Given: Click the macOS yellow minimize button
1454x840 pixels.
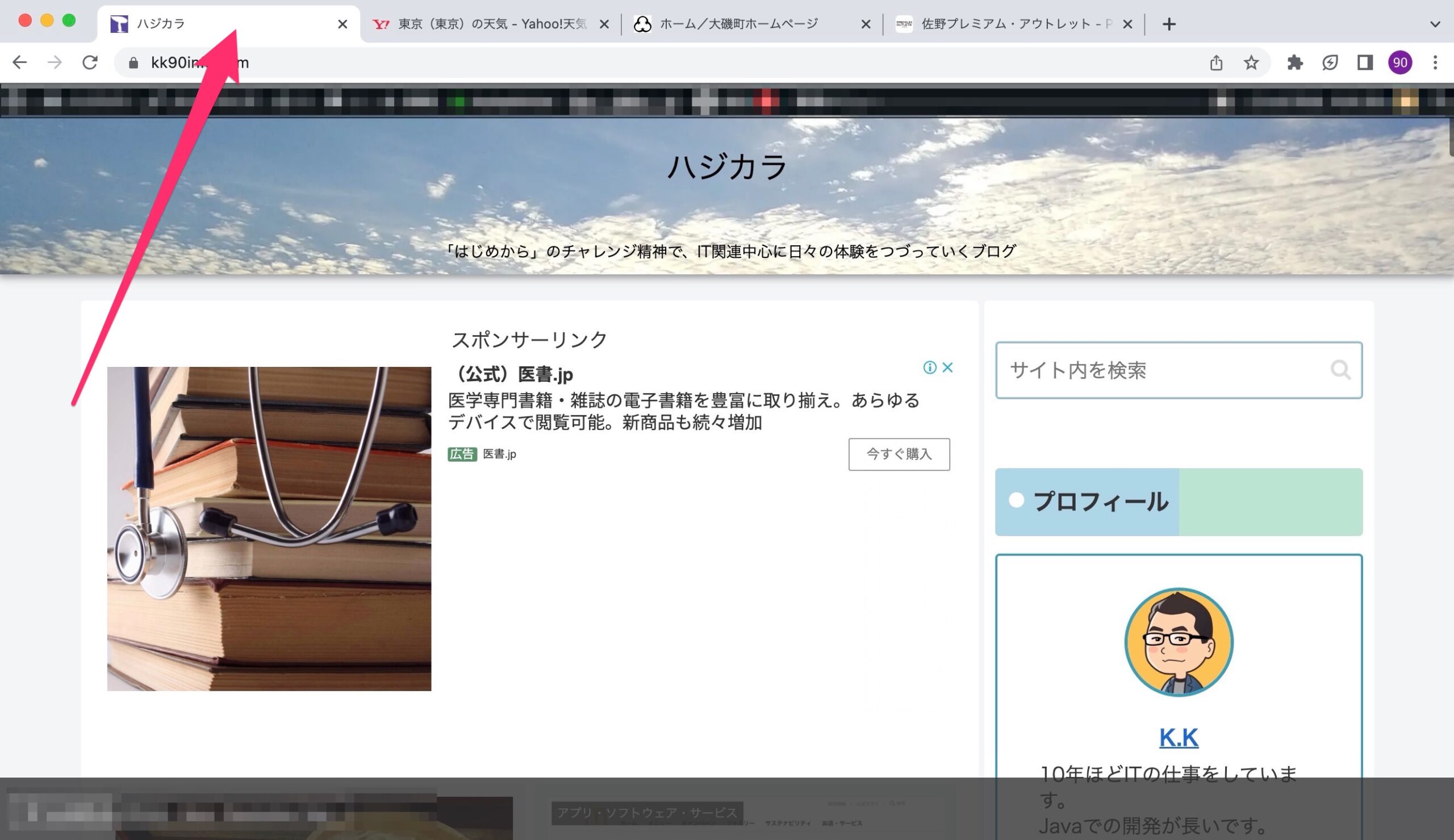Looking at the screenshot, I should coord(47,21).
